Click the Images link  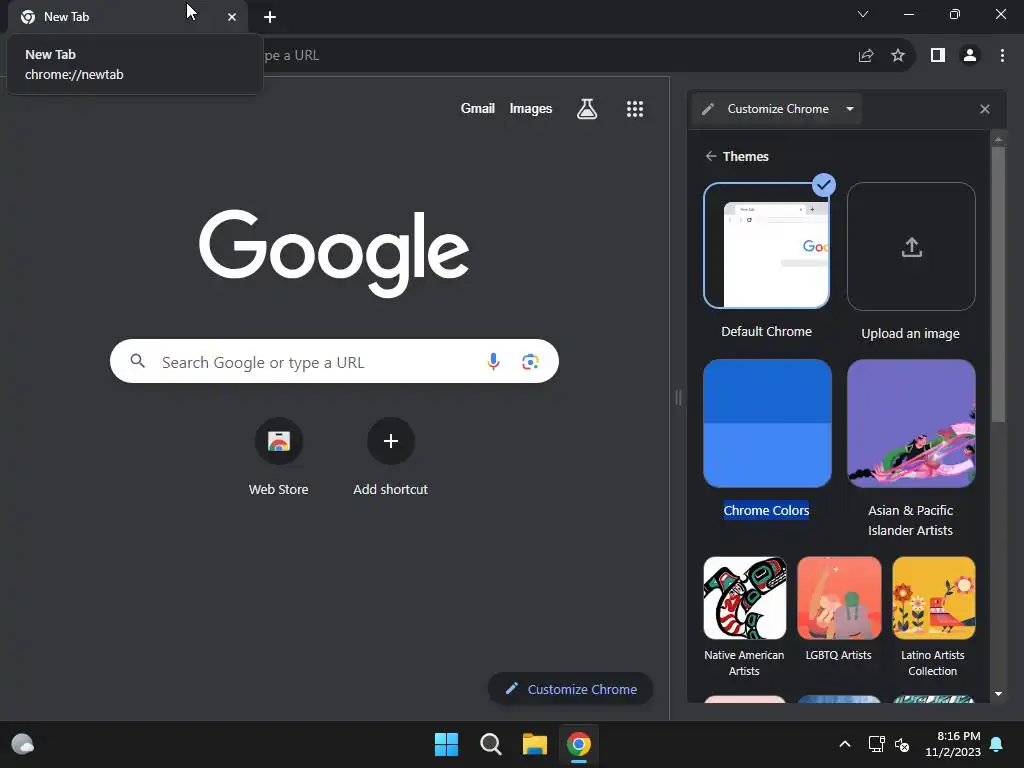pyautogui.click(x=530, y=109)
